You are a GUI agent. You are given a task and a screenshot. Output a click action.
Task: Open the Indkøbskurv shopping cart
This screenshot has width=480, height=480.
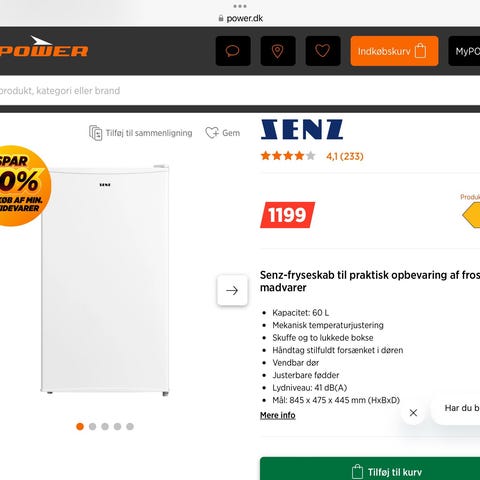[x=394, y=51]
